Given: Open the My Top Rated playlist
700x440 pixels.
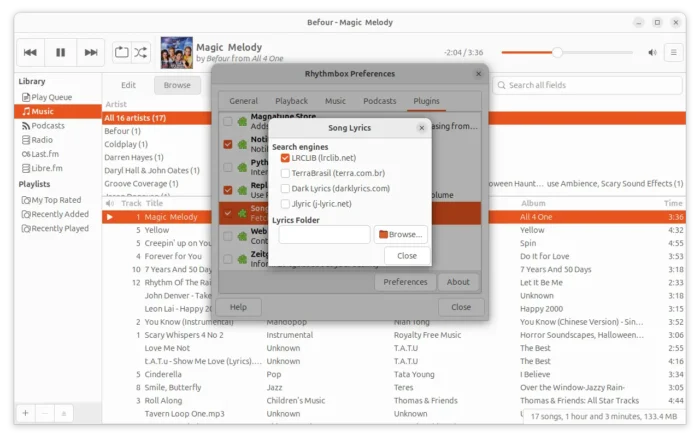Looking at the screenshot, I should 52,200.
